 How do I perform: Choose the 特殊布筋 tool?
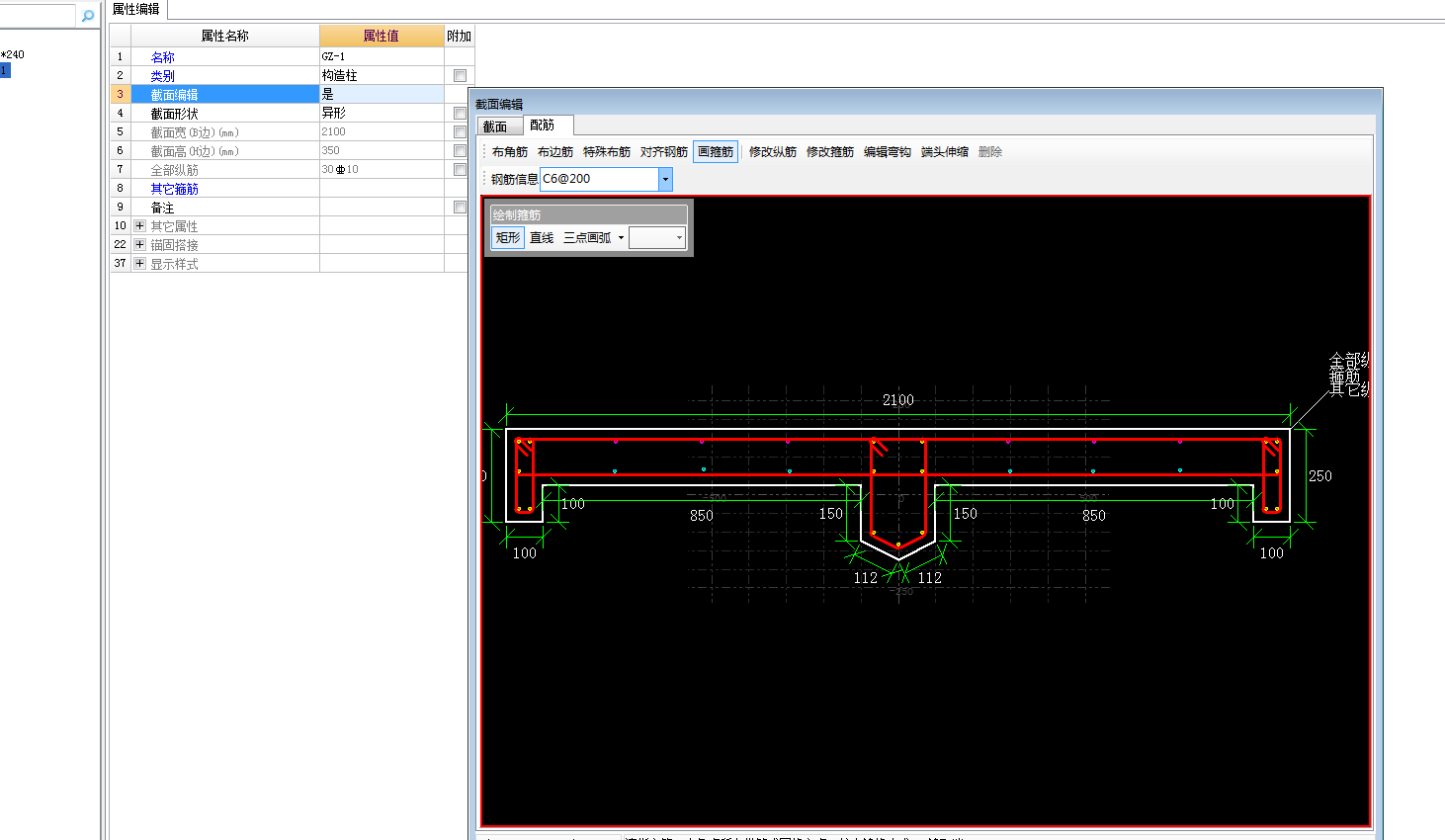pos(607,152)
